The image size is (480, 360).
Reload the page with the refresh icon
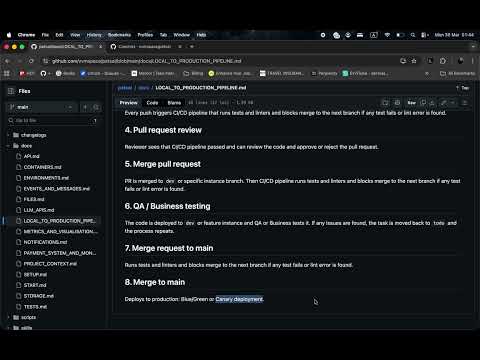click(x=31, y=61)
